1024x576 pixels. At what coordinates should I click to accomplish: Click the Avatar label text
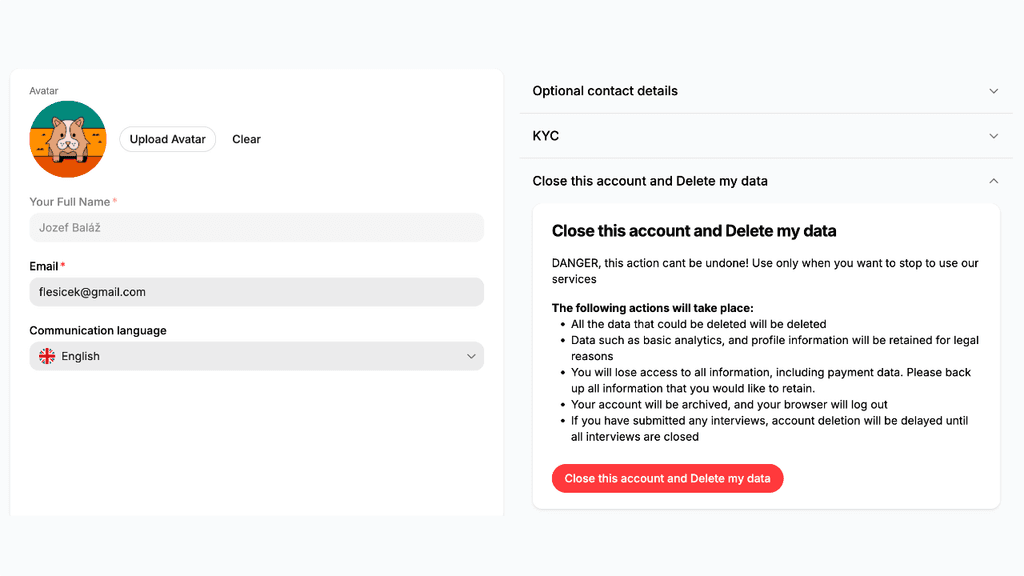click(x=44, y=91)
